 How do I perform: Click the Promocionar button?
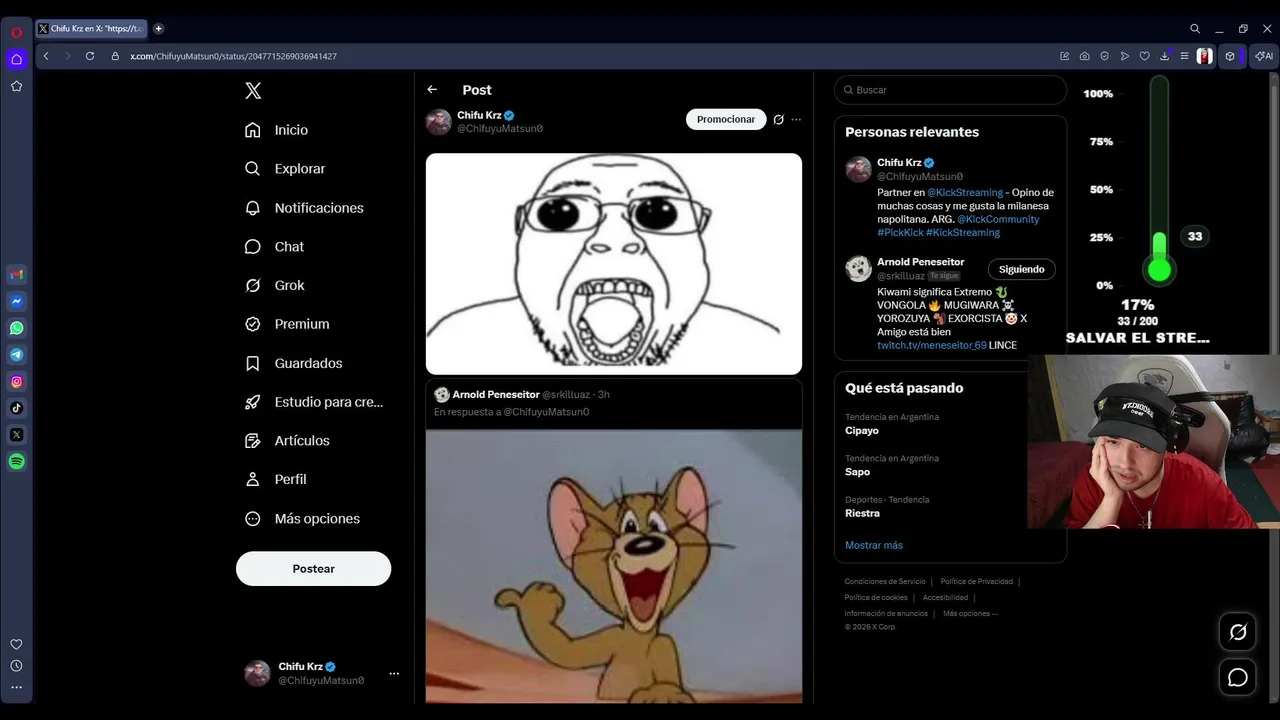coord(726,120)
